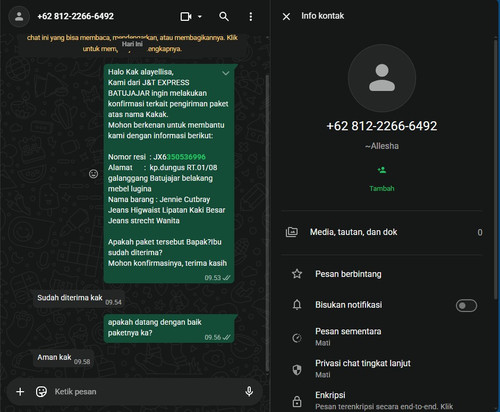This screenshot has height=412, width=500.
Task: Click the media count 0
Action: [x=480, y=232]
